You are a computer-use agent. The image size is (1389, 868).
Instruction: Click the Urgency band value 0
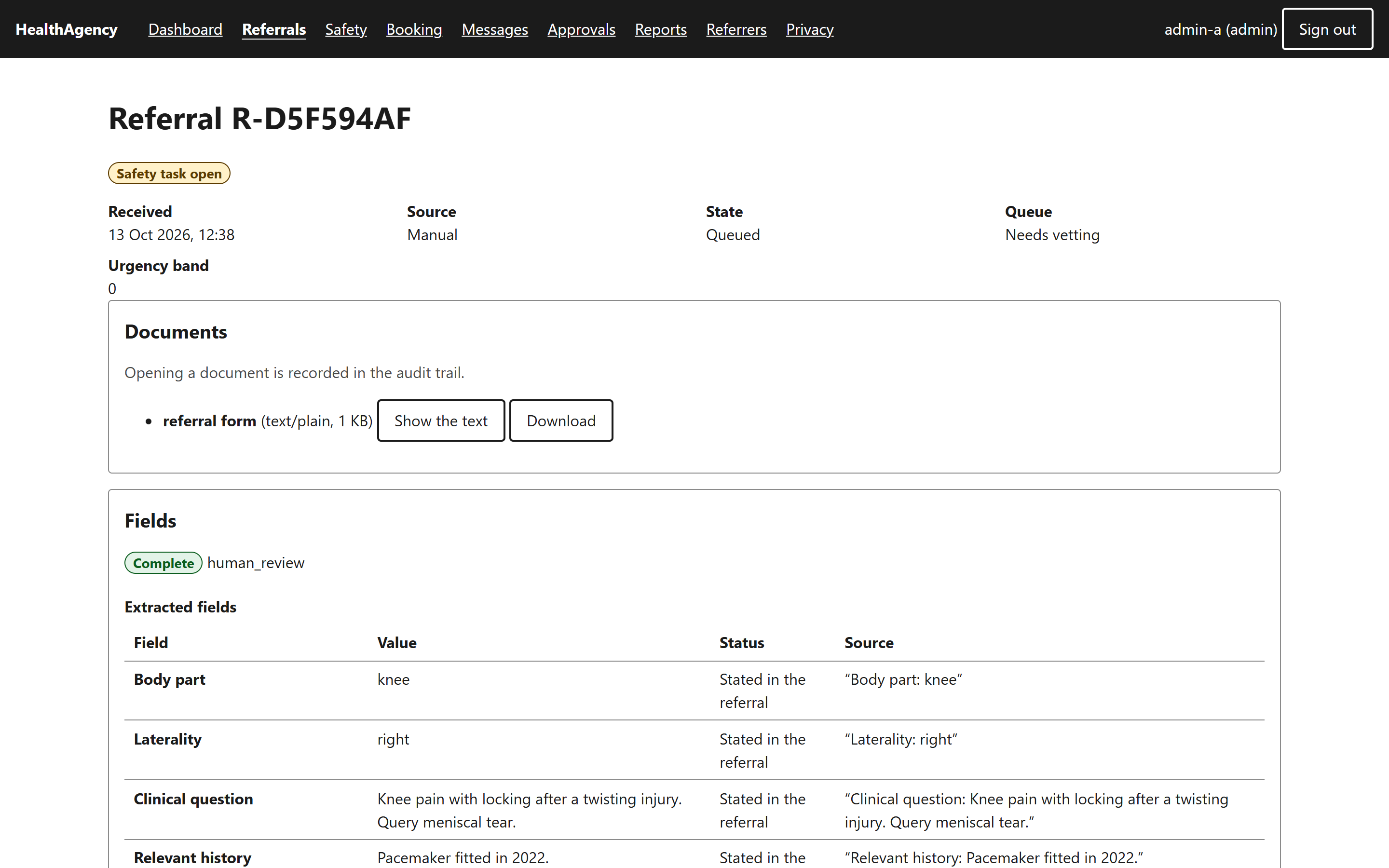tap(112, 289)
